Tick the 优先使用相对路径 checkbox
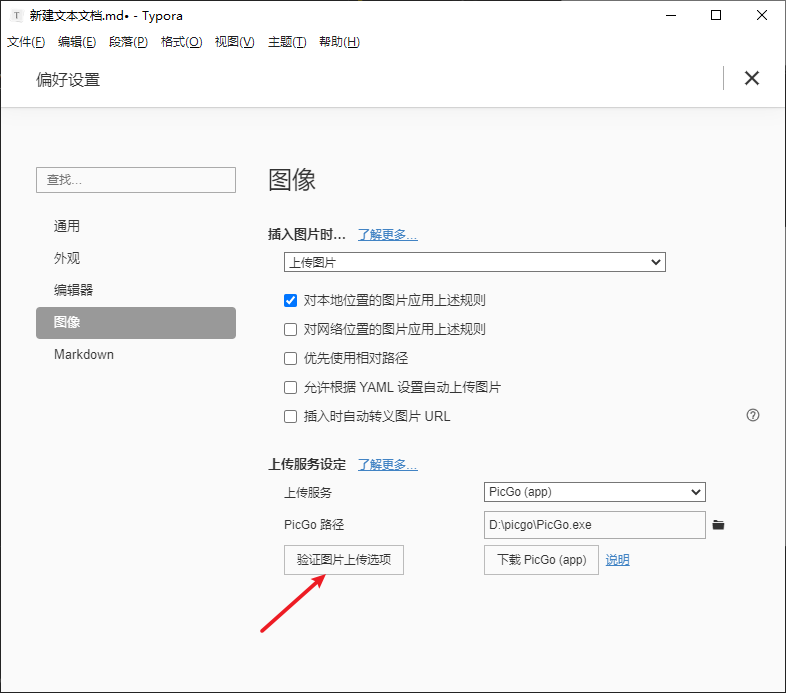 (x=290, y=359)
